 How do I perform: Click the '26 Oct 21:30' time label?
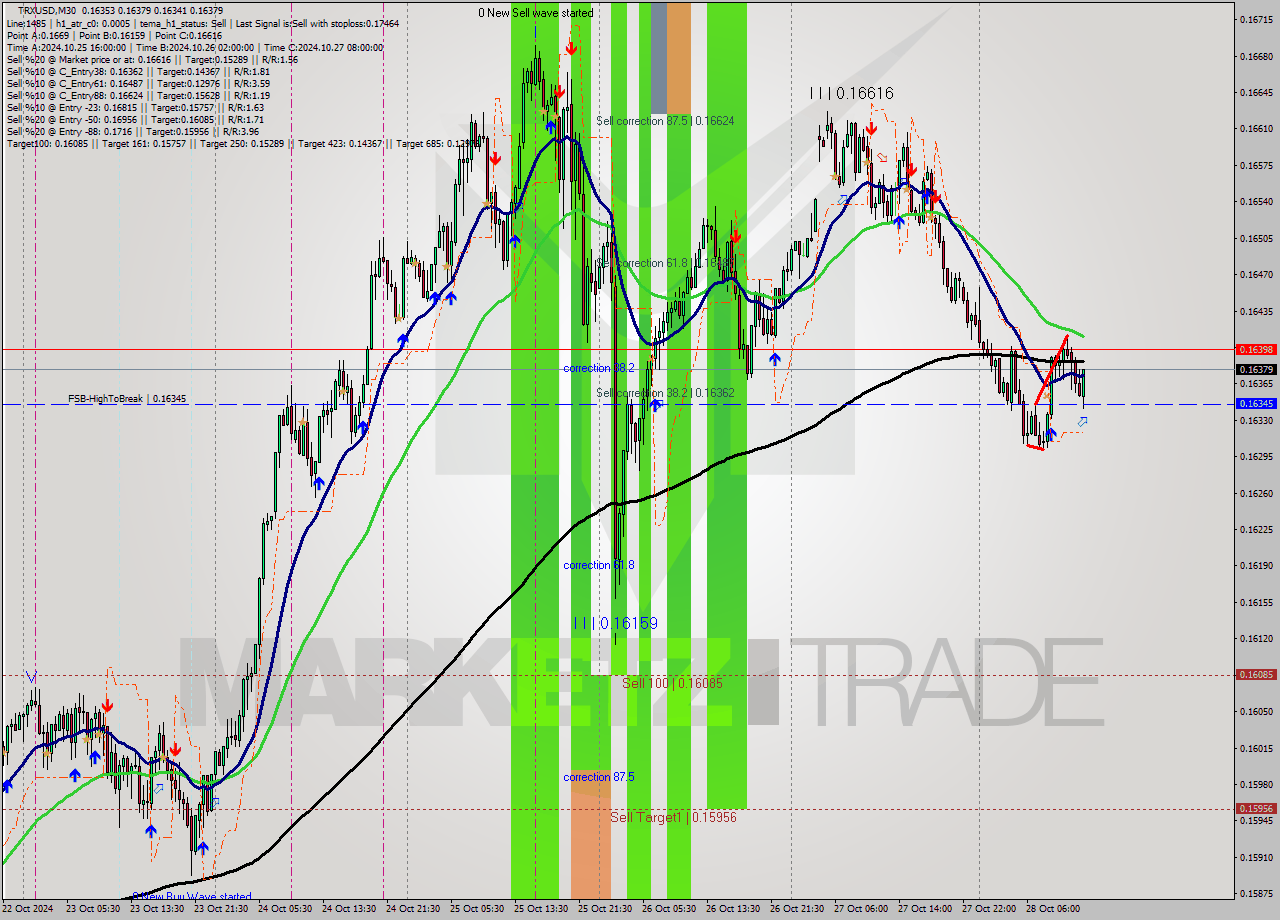tap(797, 909)
